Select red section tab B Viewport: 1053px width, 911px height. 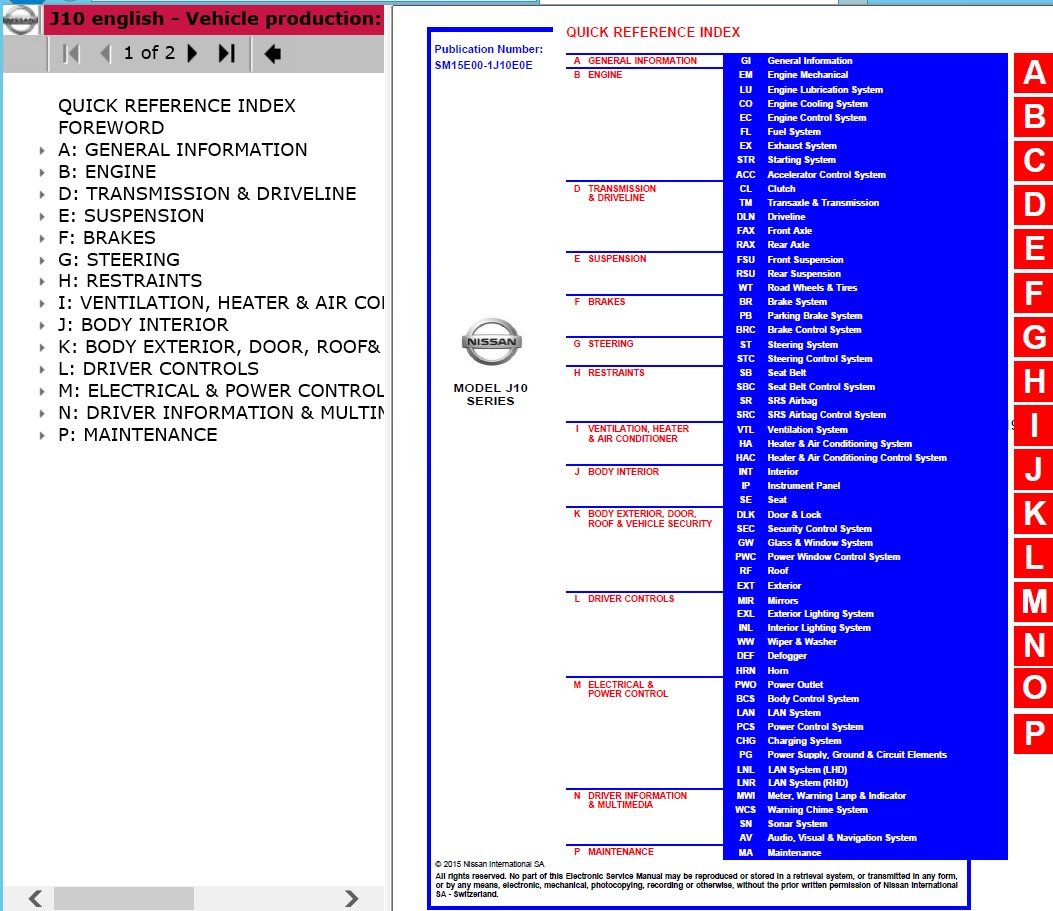1034,117
